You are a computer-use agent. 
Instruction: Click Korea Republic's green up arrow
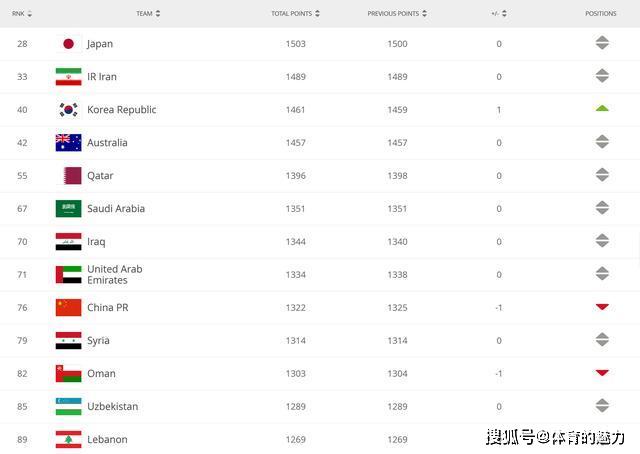pos(602,108)
